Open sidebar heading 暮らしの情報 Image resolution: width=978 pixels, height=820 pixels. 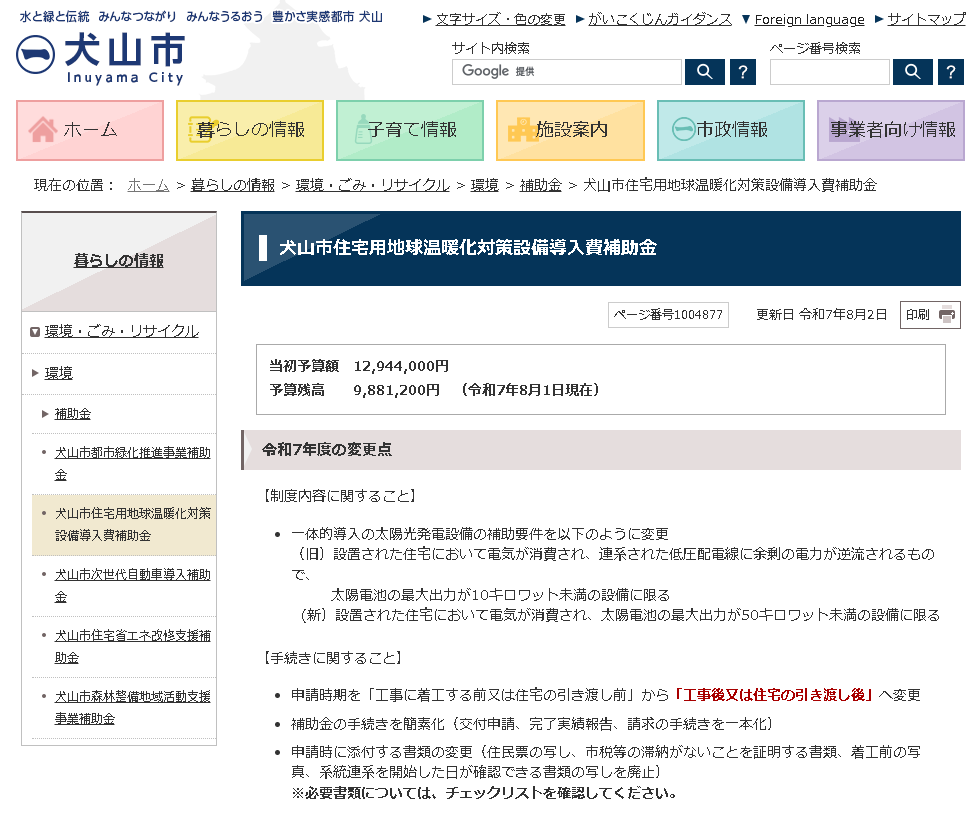[119, 261]
